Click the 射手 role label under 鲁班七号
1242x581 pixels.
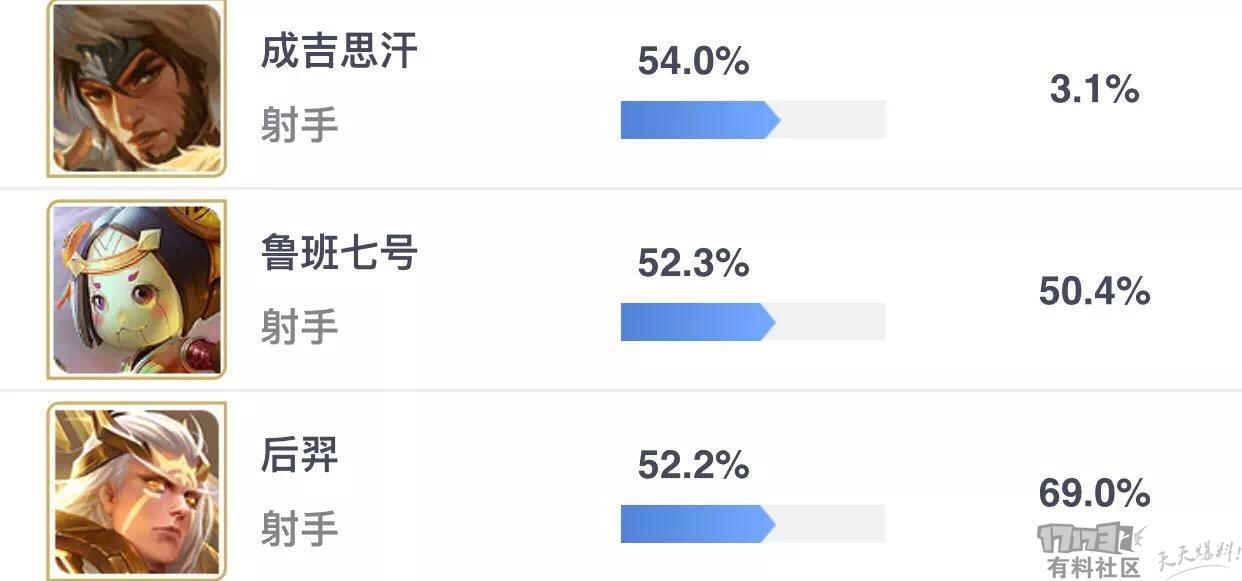(x=299, y=326)
